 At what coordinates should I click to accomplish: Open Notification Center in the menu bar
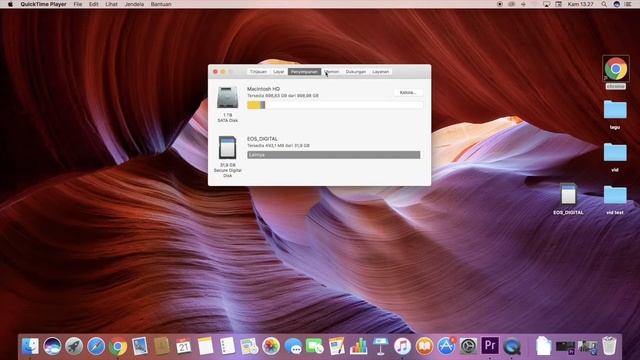(629, 4)
